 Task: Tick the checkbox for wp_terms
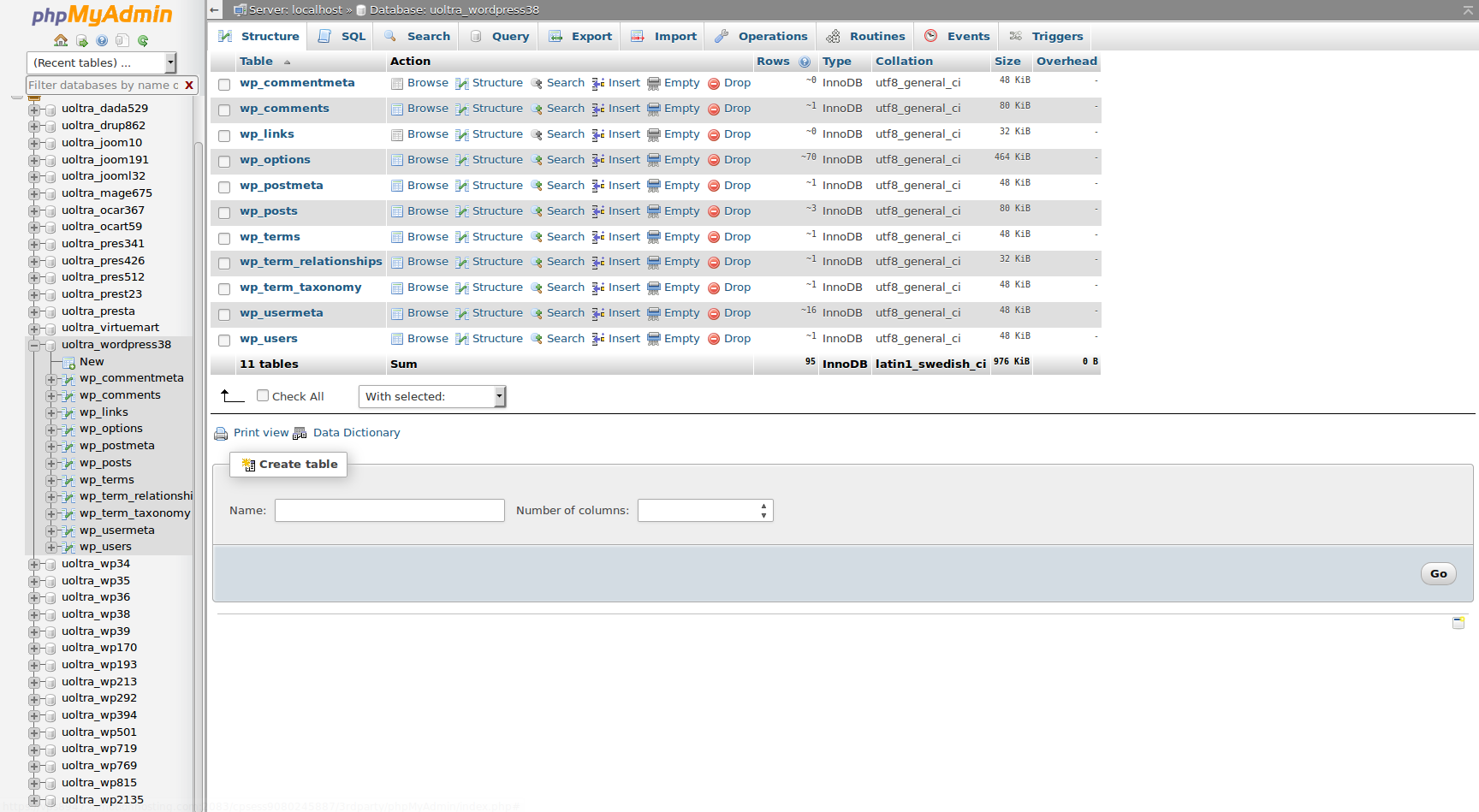click(224, 238)
